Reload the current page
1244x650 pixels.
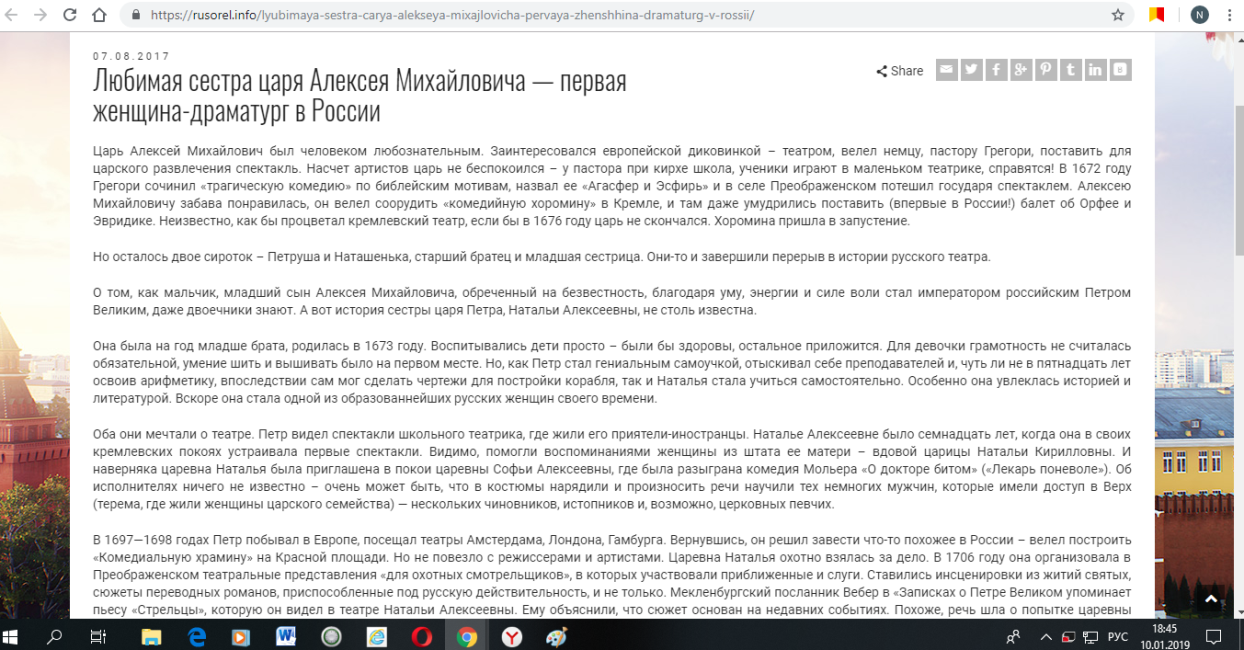tap(70, 15)
